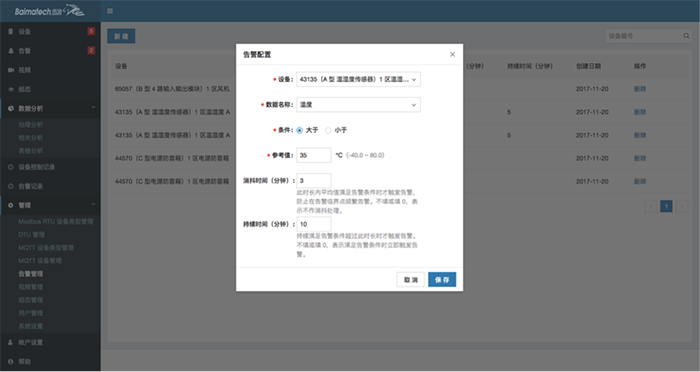
Task: Click the 设备 device icon in sidebar
Action: tap(11, 31)
